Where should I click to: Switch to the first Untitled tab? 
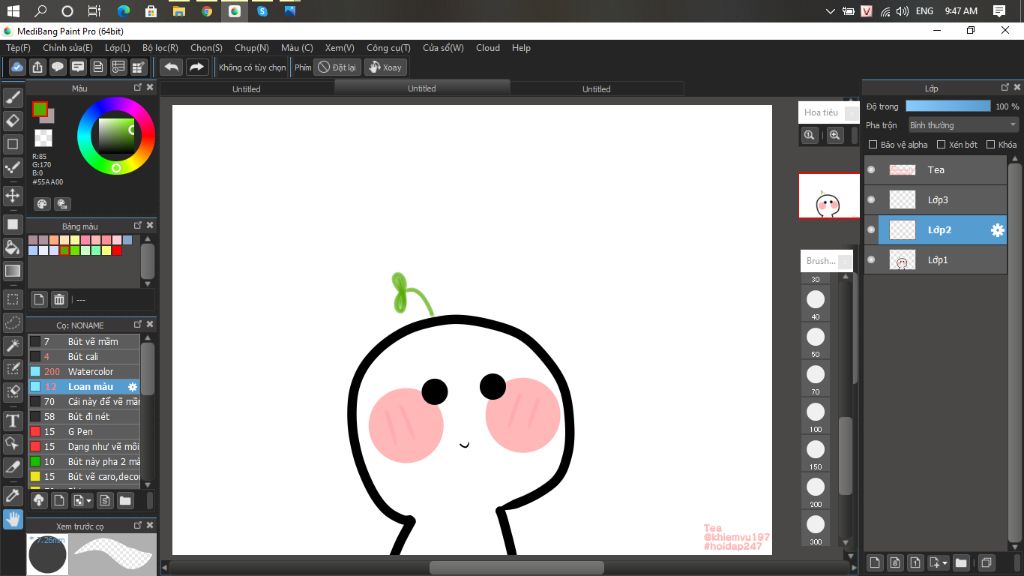[246, 89]
